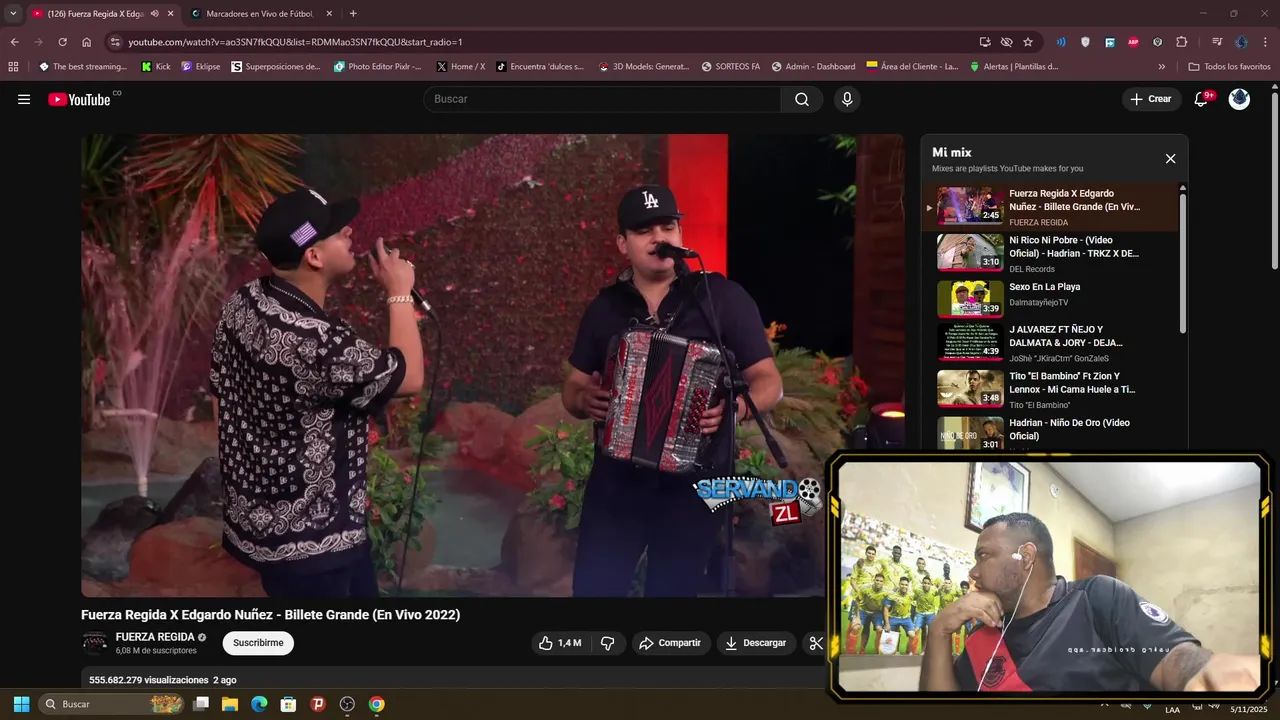
Task: Mute the Fuerza Regida tab audio
Action: coord(154,14)
